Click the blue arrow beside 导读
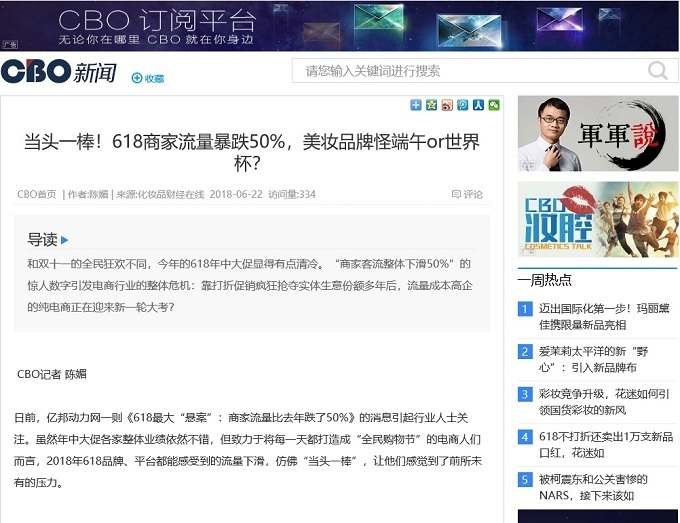680x523 pixels. 65,240
